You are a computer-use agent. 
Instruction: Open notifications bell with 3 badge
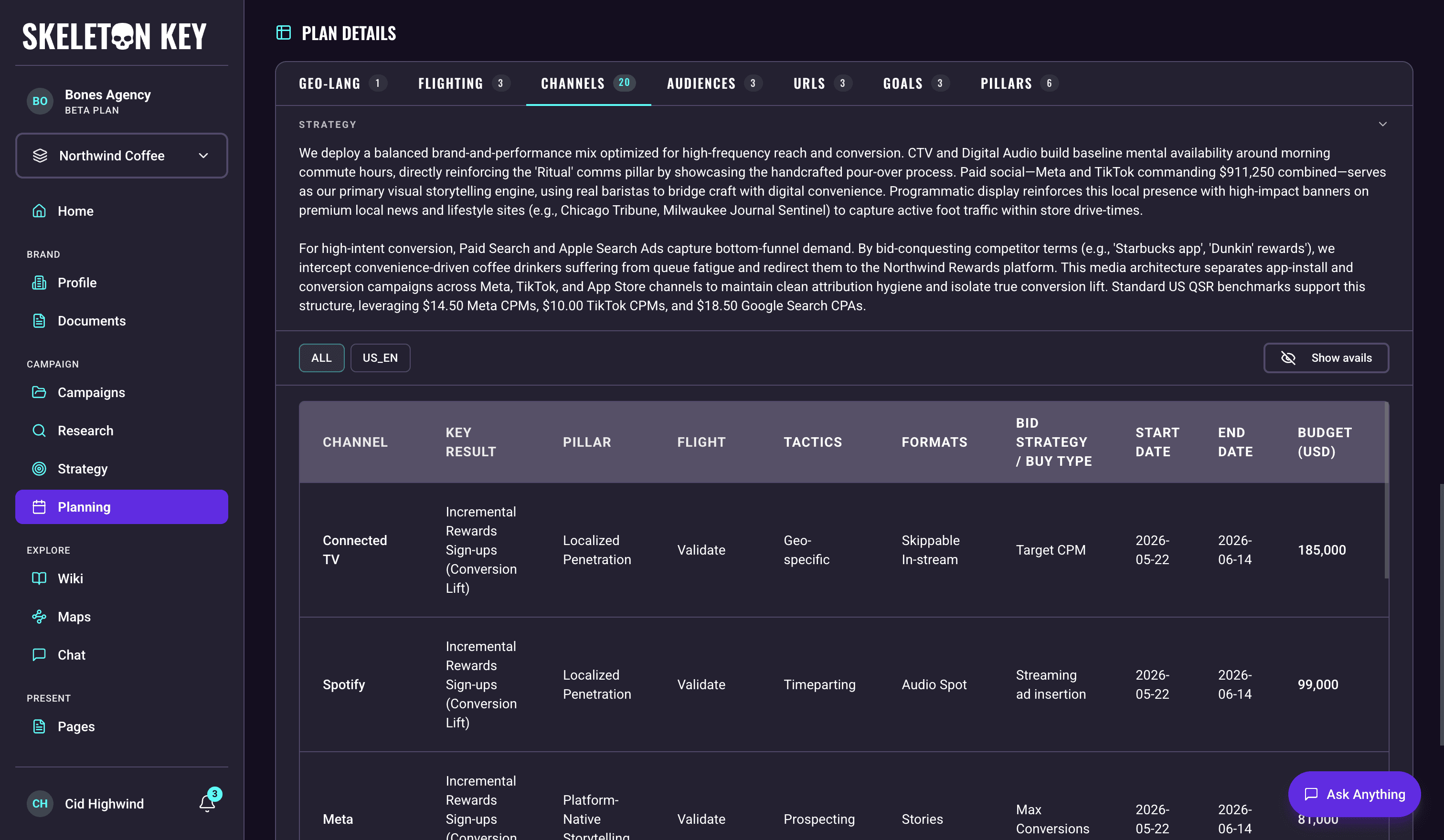tap(207, 803)
